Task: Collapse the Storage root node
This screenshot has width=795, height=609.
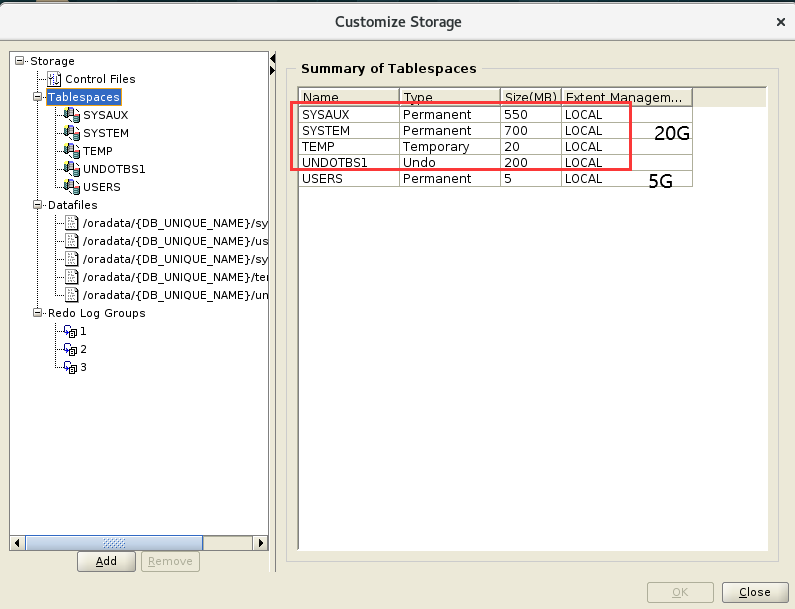Action: (20, 61)
